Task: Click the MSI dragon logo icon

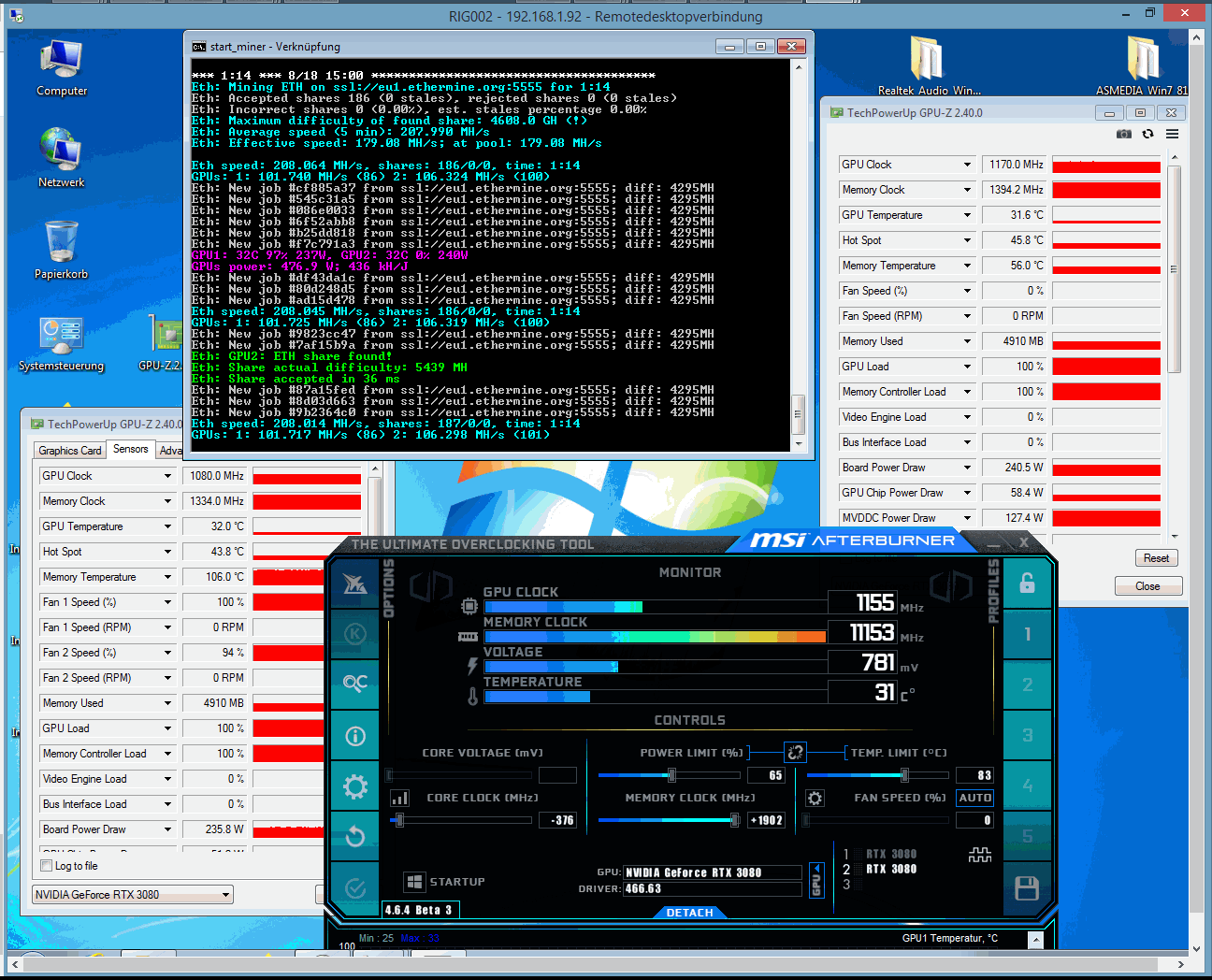Action: (x=355, y=584)
